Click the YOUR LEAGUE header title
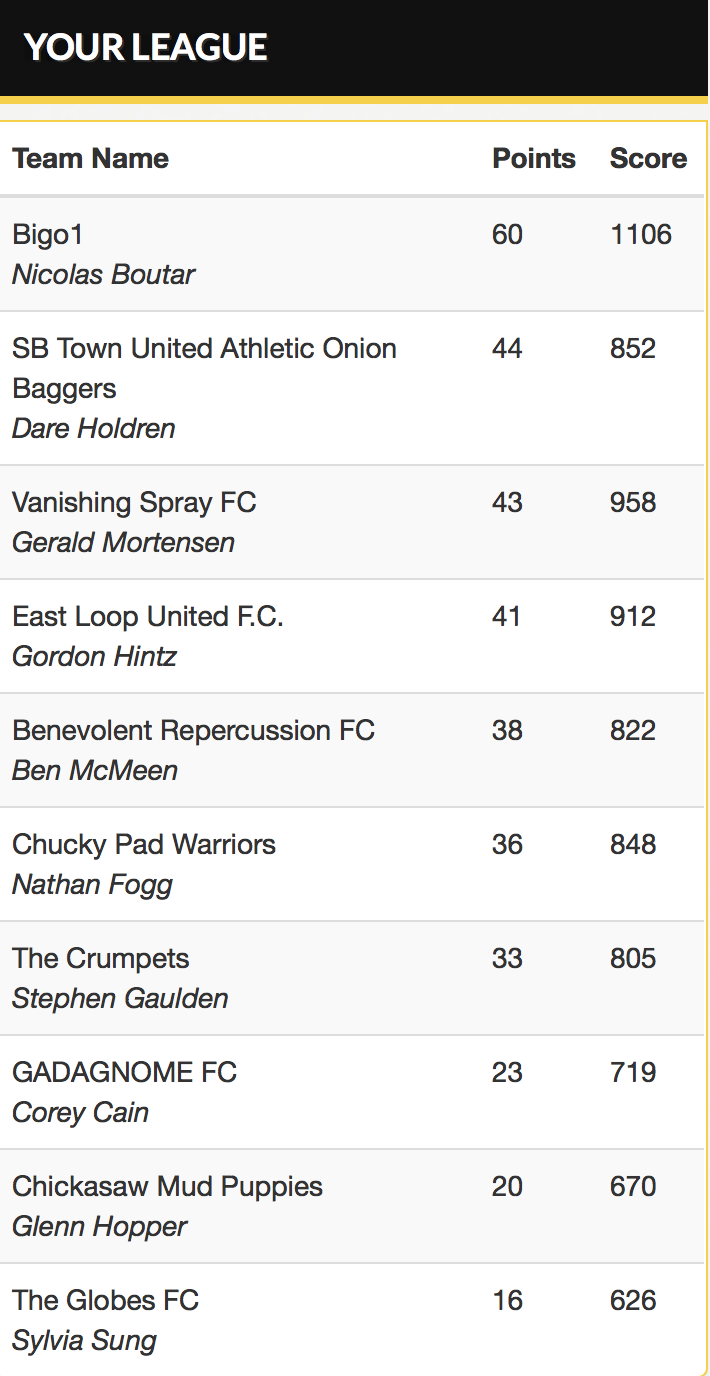This screenshot has width=710, height=1376. 146,47
